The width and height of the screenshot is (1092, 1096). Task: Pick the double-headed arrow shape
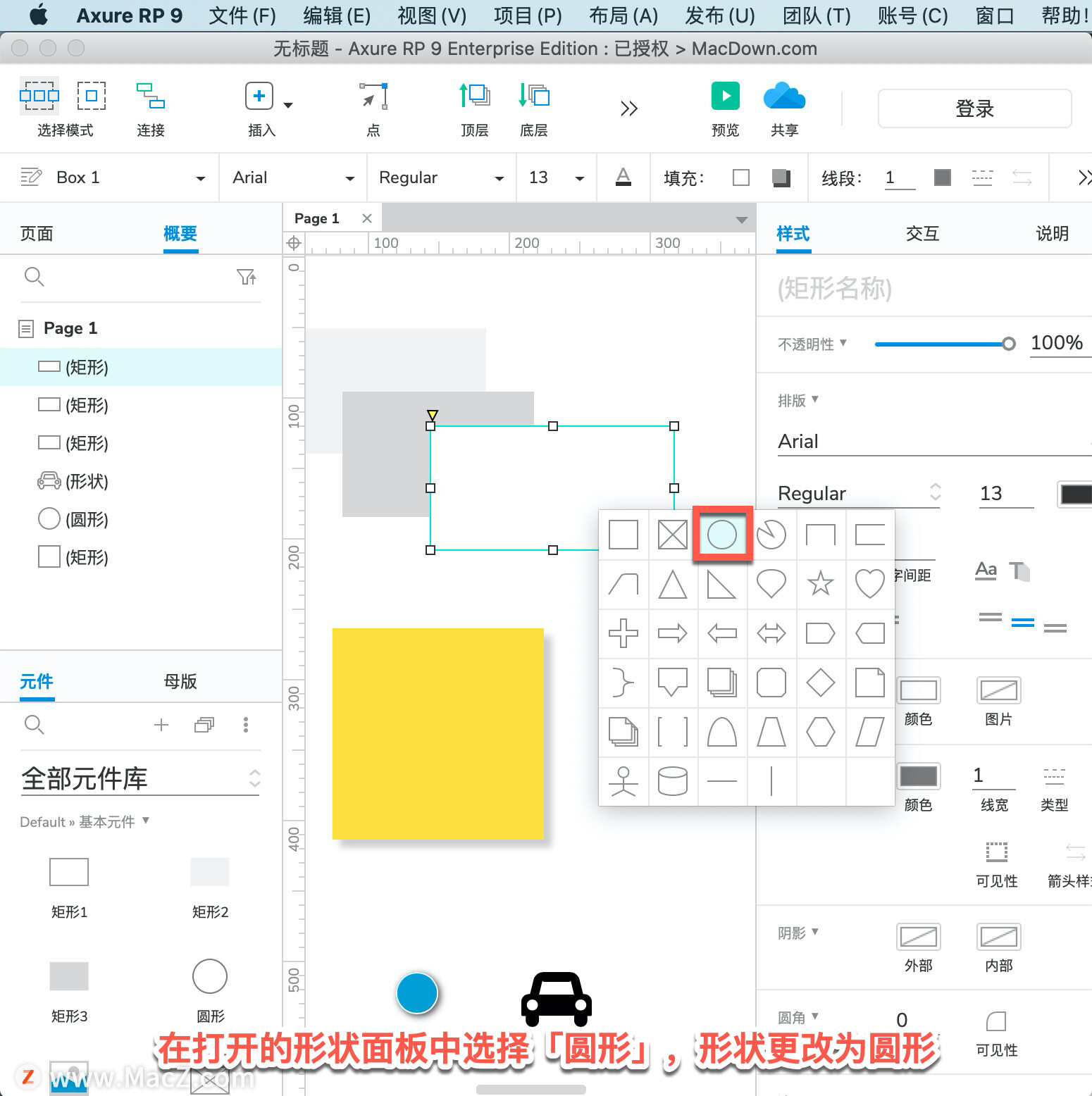coord(771,633)
